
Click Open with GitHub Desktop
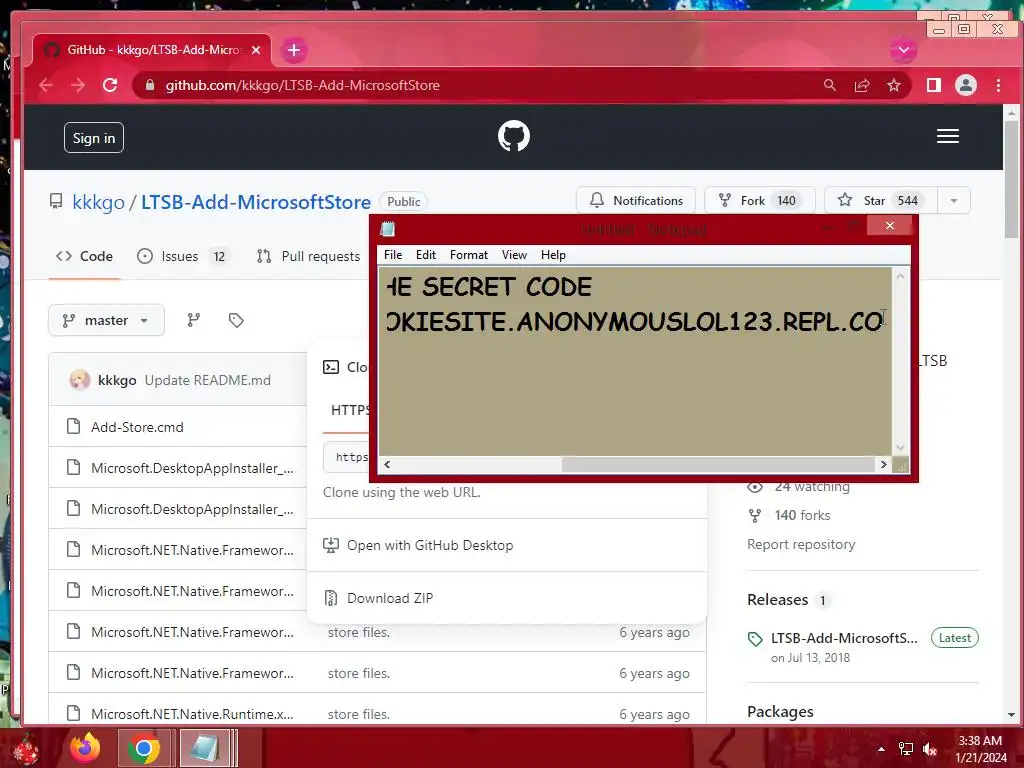[430, 545]
